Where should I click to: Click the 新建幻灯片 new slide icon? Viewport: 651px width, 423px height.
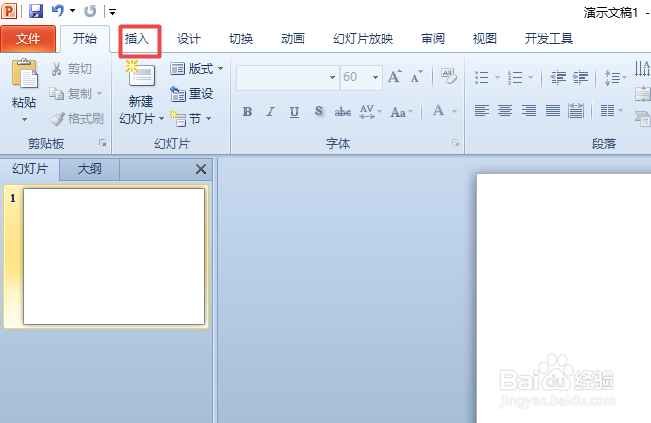[x=141, y=74]
